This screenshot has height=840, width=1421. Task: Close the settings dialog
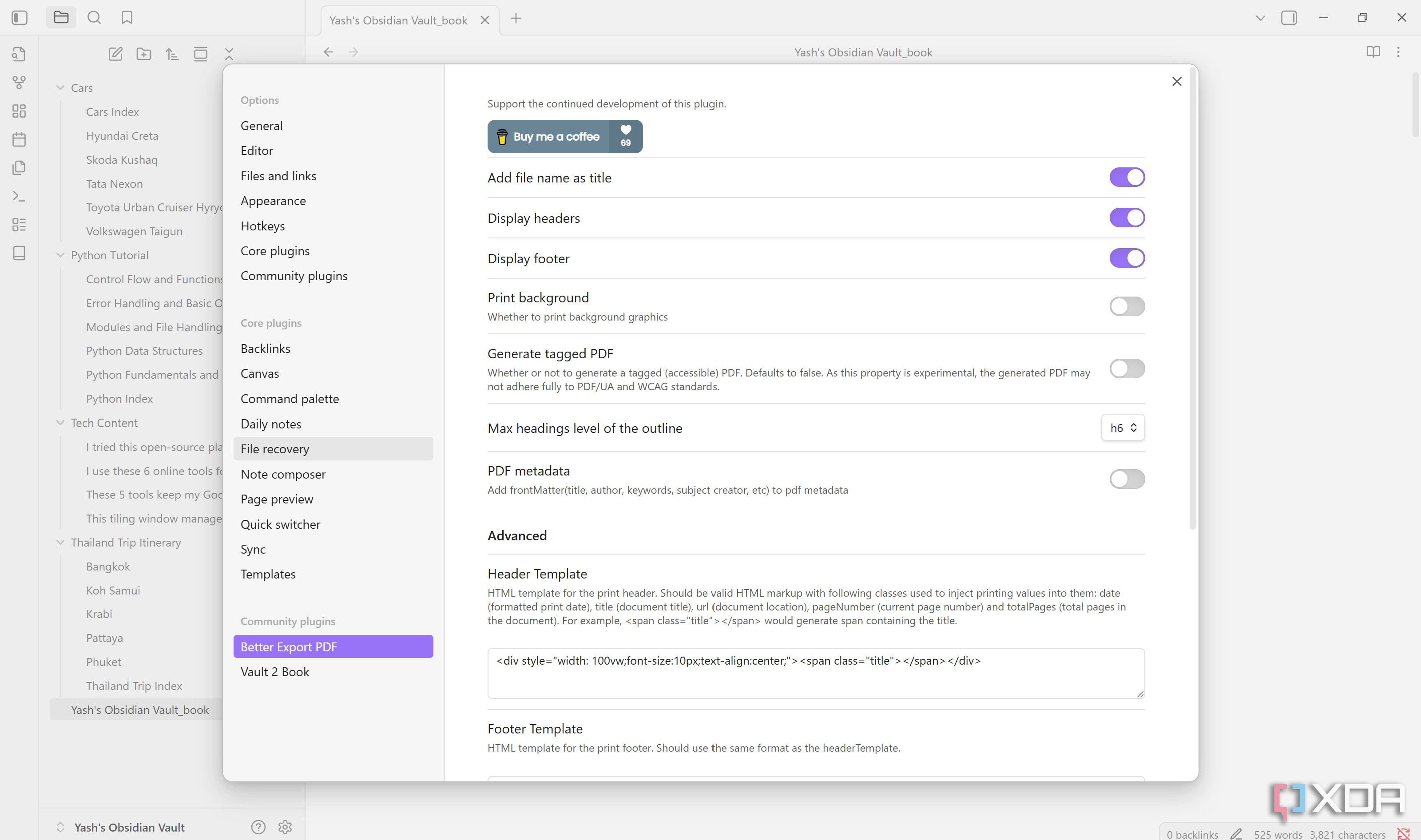coord(1176,82)
